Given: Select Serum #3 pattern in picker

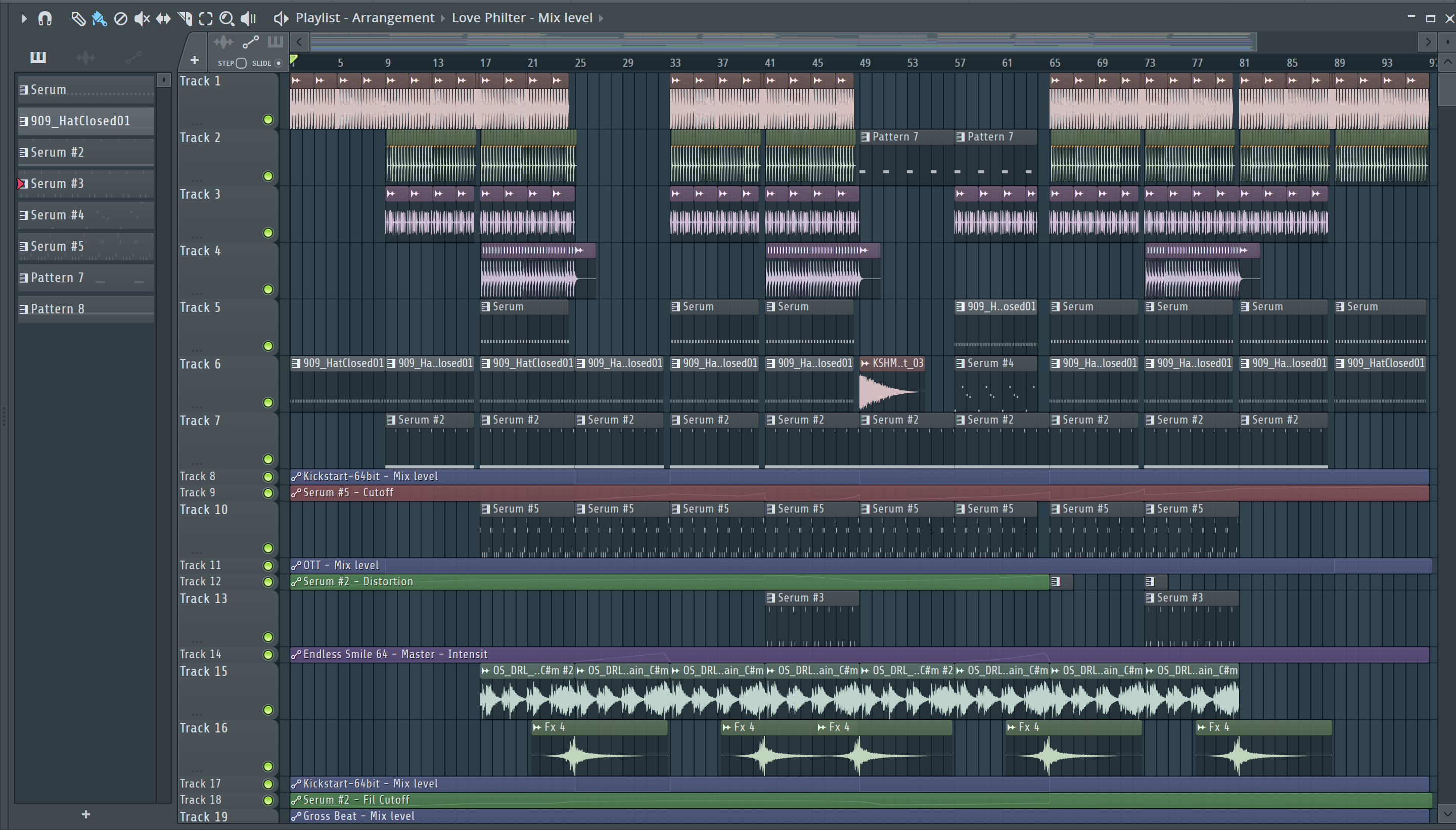Looking at the screenshot, I should [85, 183].
